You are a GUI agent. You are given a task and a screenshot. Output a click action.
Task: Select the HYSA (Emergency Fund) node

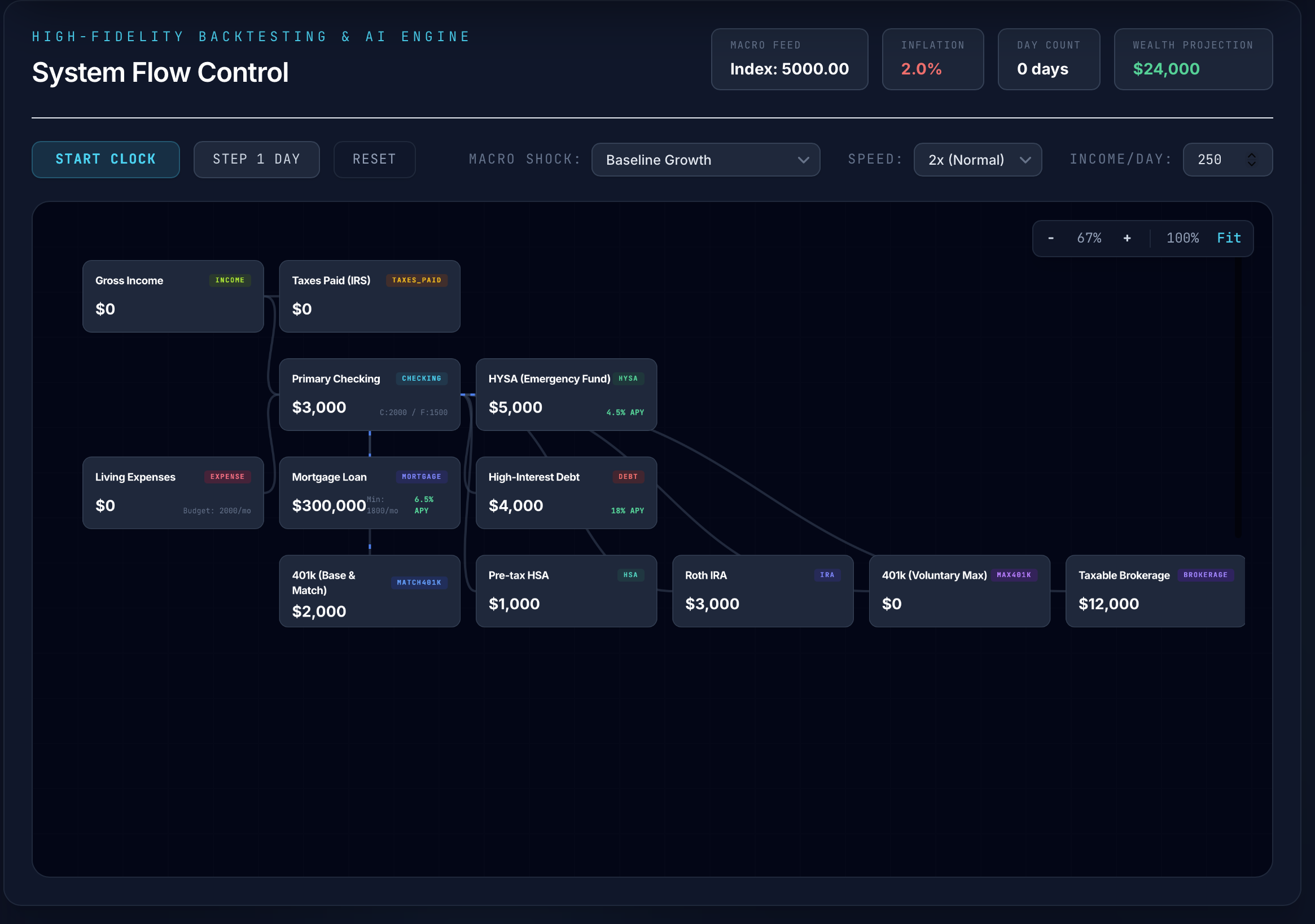tap(566, 394)
